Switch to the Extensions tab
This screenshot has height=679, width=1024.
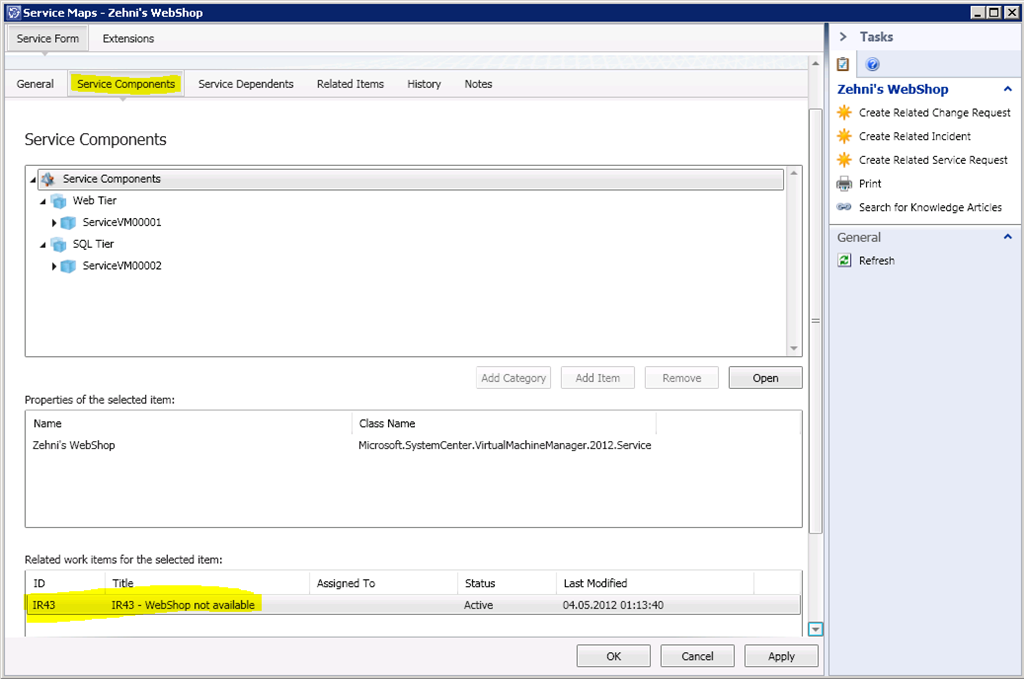128,39
